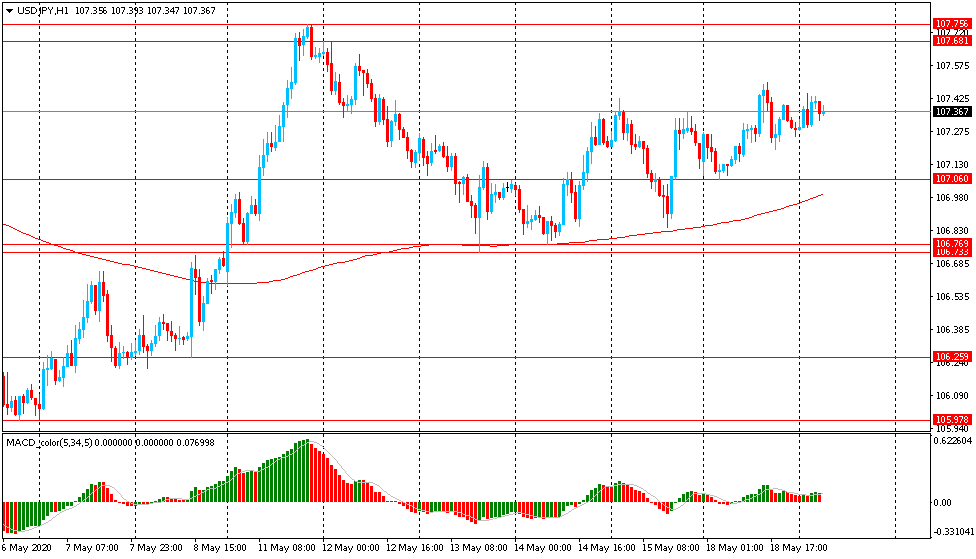This screenshot has width=976, height=559.
Task: Click the 106.090 price scale value
Action: click(952, 395)
